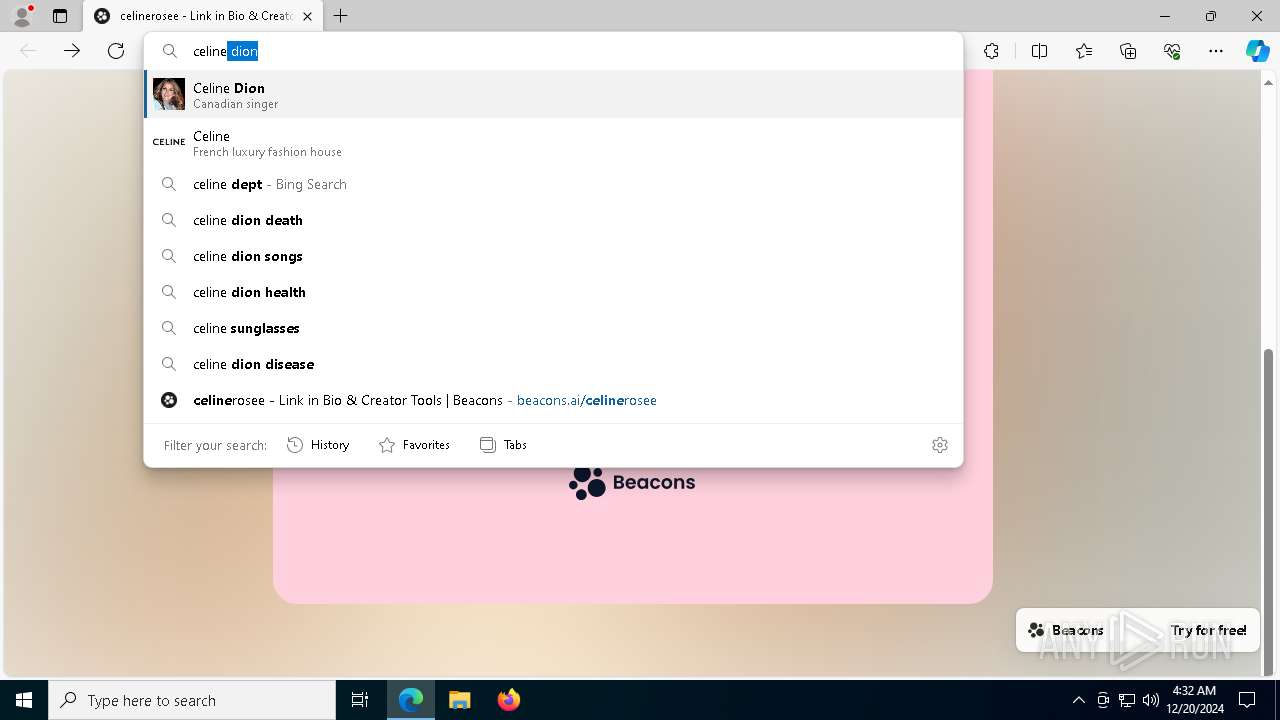Filter search by Tabs
This screenshot has width=1280, height=720.
[503, 445]
